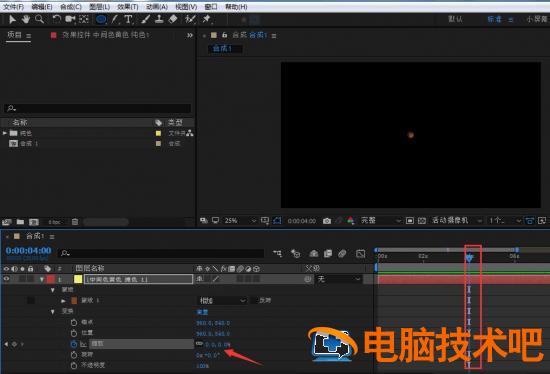
Task: Open the show channel RGB icon
Action: pyautogui.click(x=350, y=221)
